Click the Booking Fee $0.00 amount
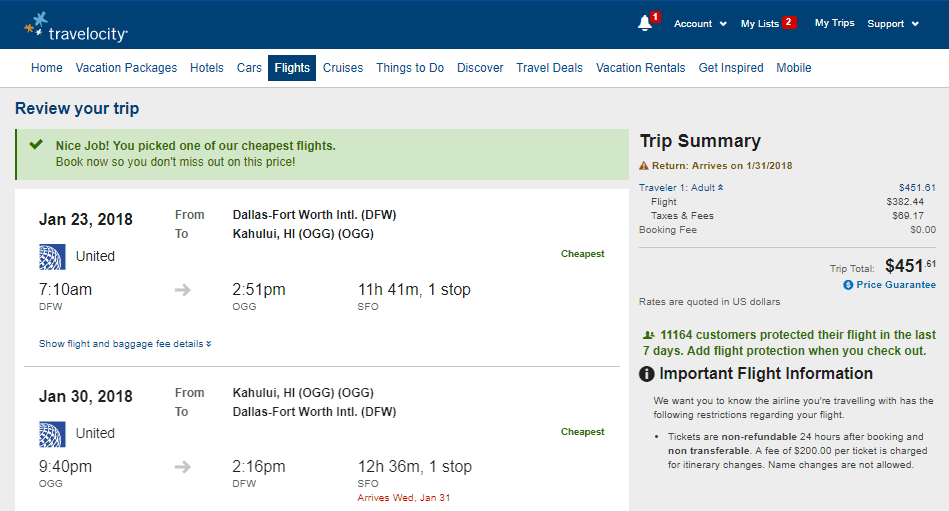The image size is (949, 511). pos(923,229)
